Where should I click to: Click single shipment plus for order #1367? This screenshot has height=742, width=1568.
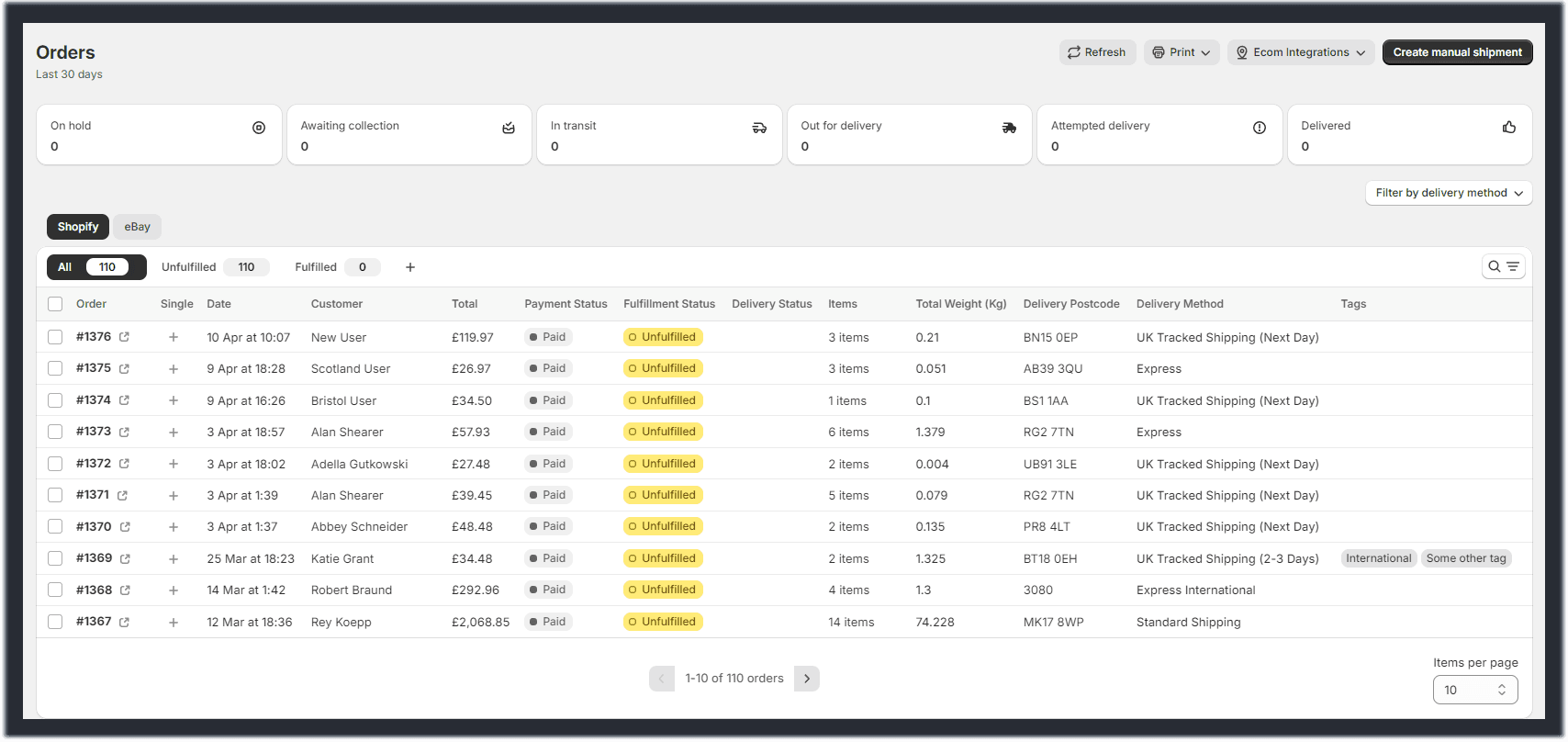coord(174,623)
